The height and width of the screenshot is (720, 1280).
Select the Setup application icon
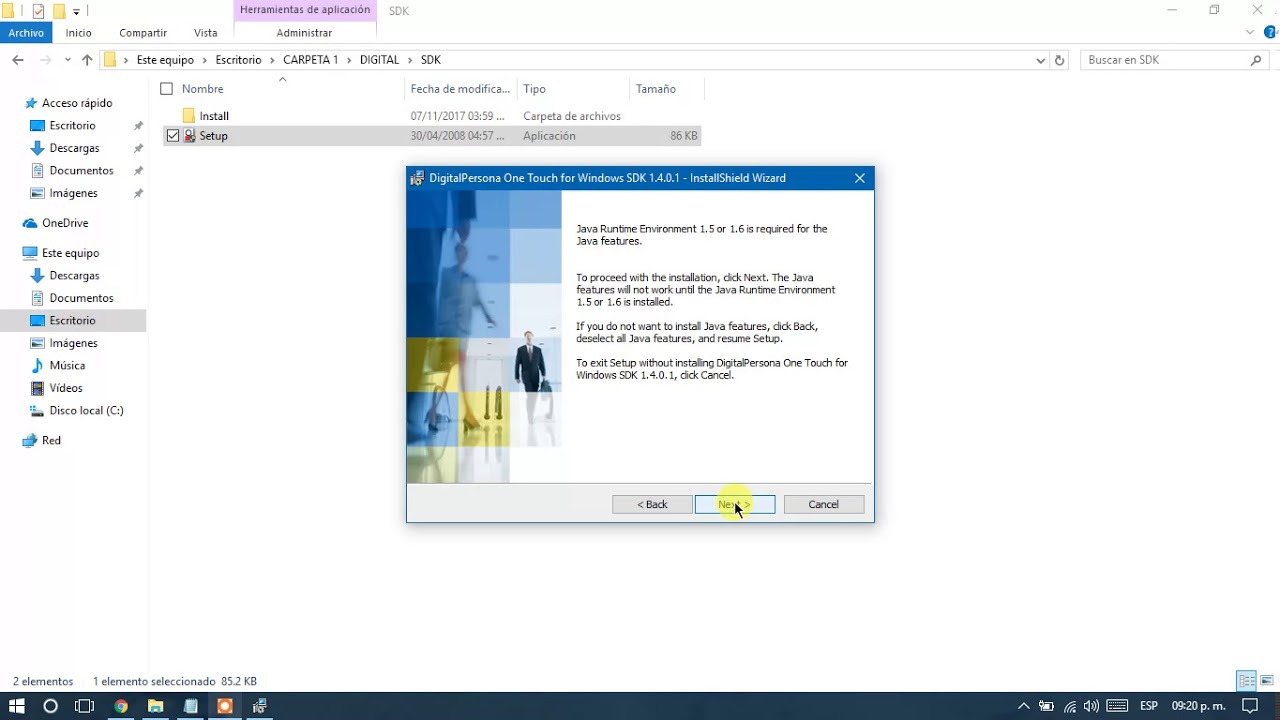[190, 136]
